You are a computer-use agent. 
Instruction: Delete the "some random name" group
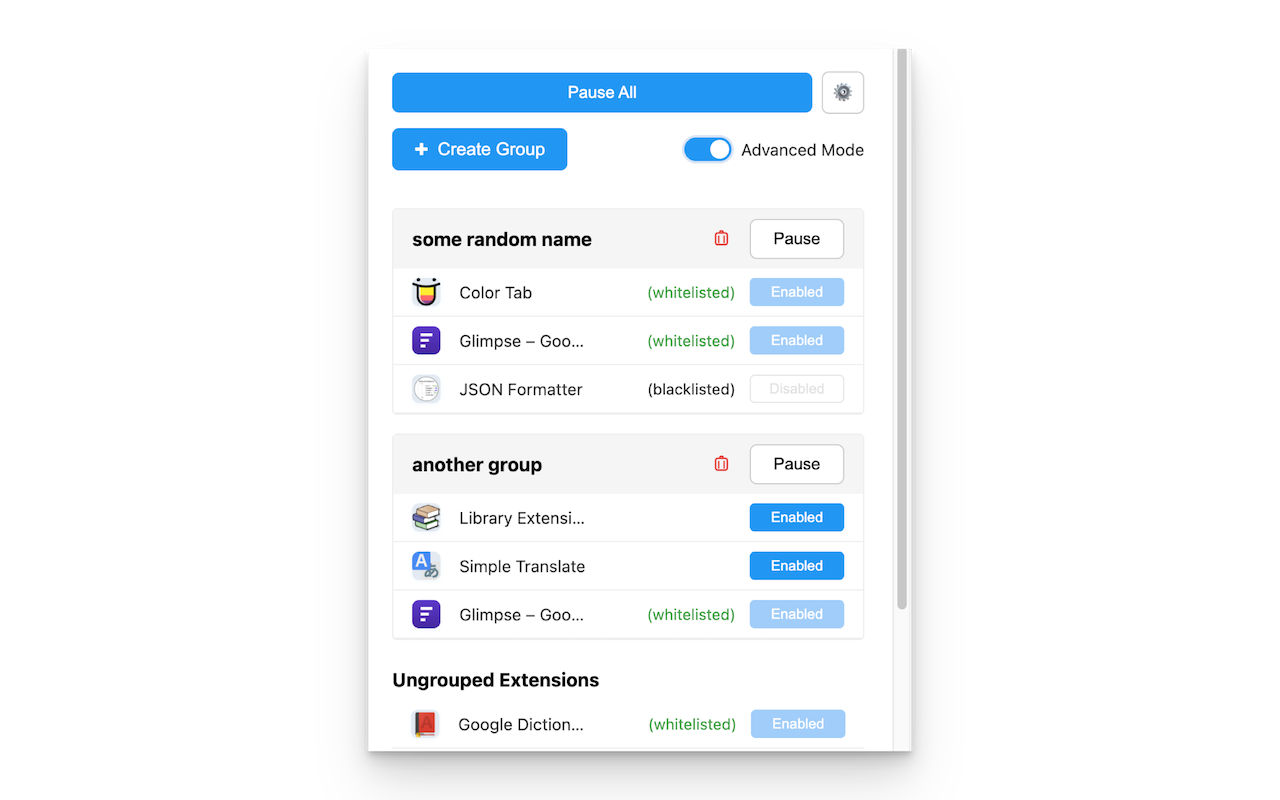tap(721, 239)
